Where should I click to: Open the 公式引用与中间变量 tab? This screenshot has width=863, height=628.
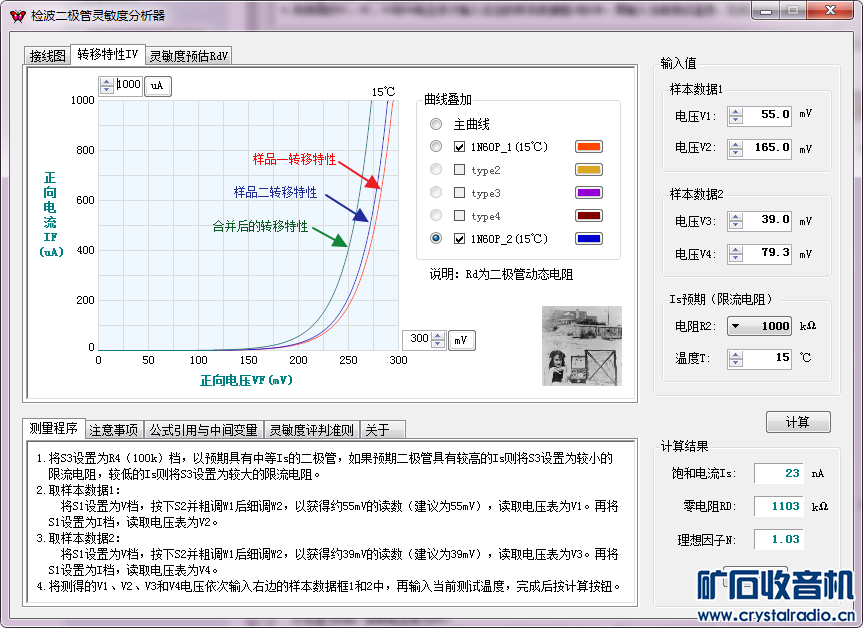203,430
